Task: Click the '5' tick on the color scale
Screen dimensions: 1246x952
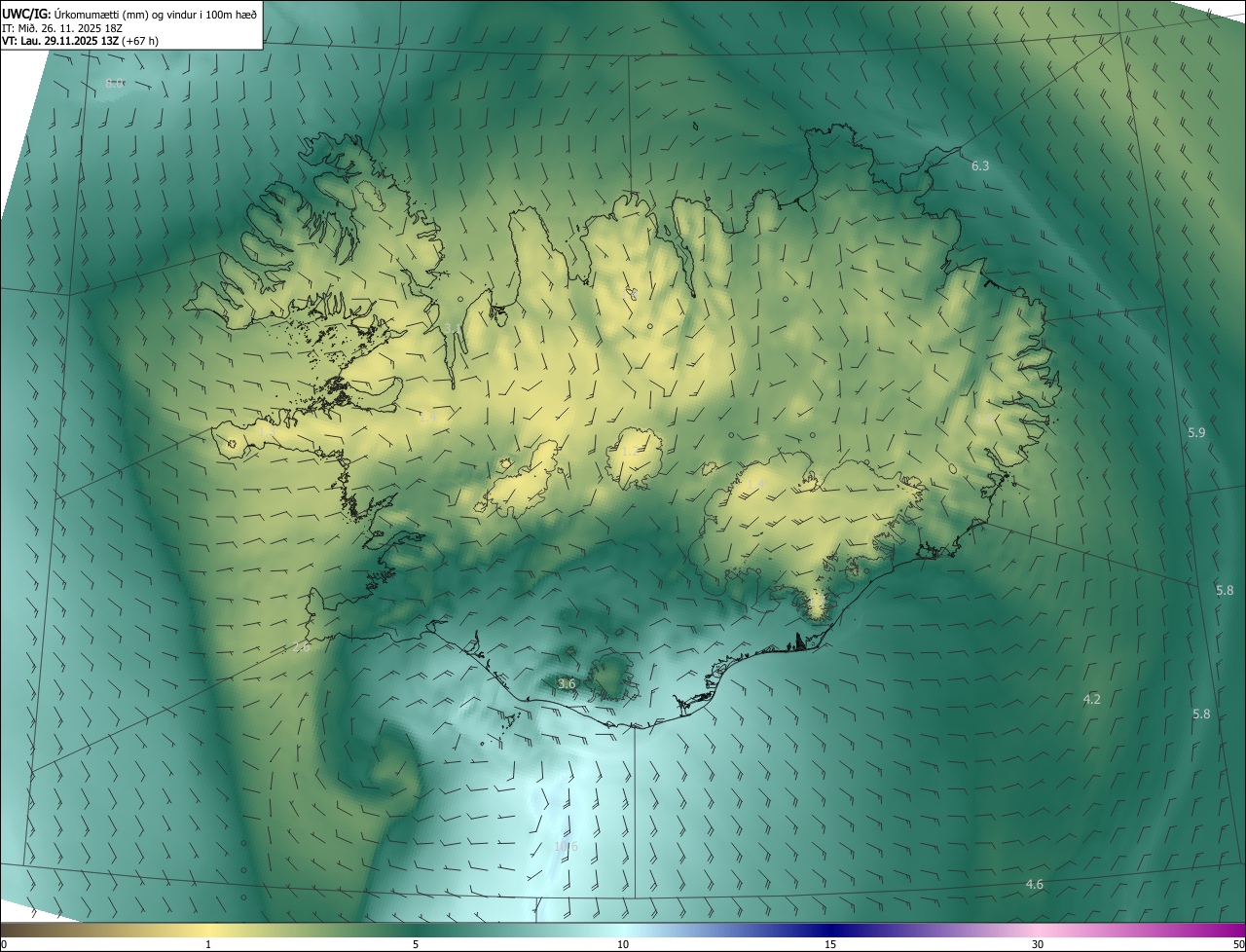Action: (x=416, y=944)
